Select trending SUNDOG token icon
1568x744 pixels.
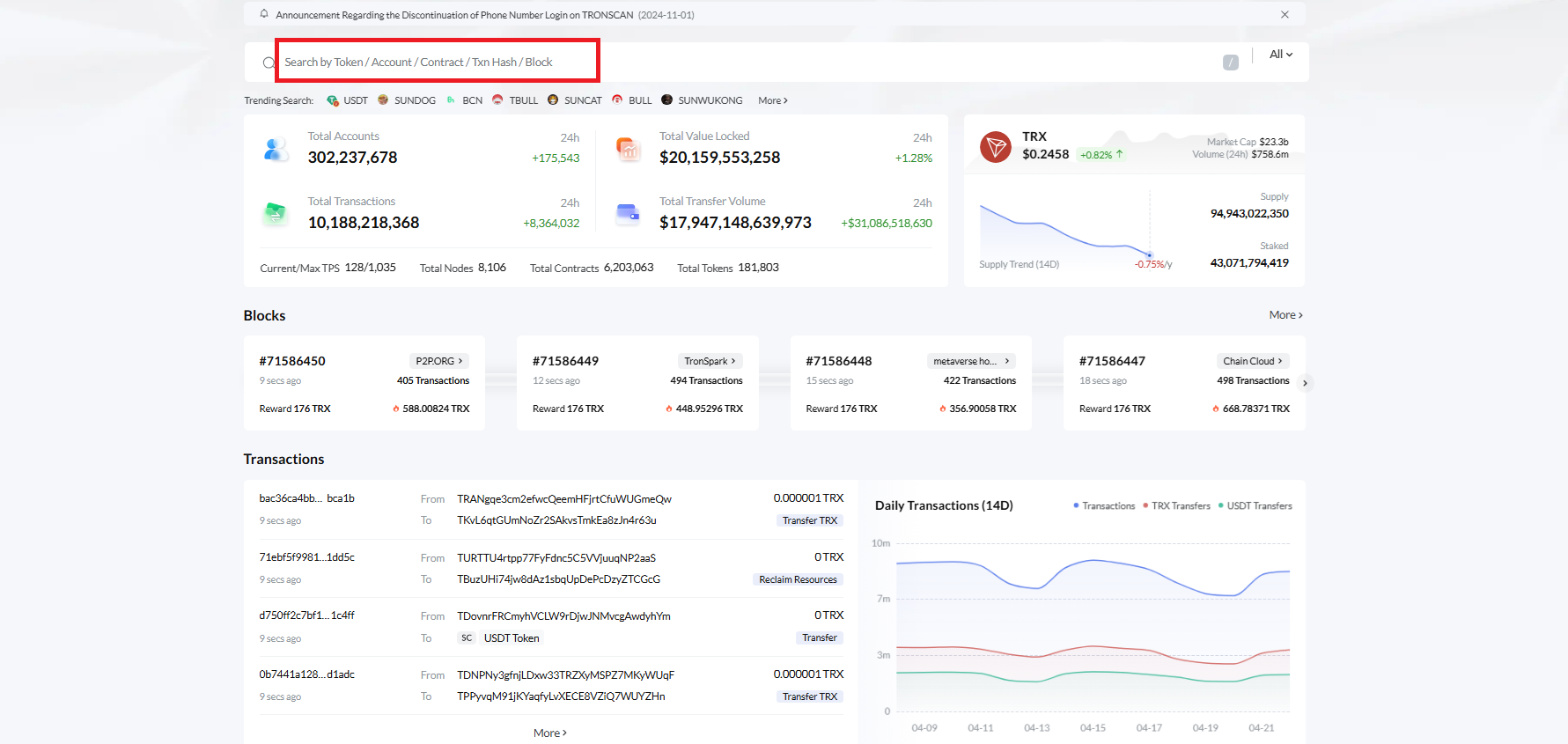[383, 100]
